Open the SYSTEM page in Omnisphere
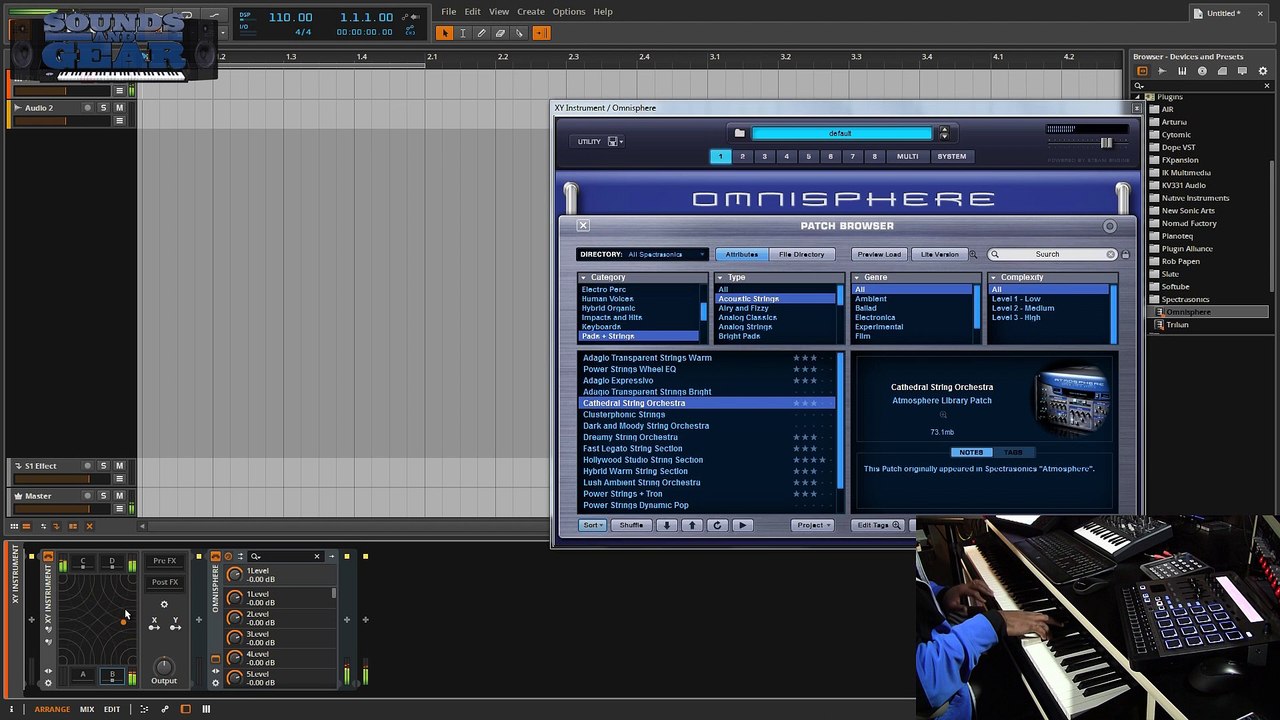The height and width of the screenshot is (720, 1280). pyautogui.click(x=952, y=157)
